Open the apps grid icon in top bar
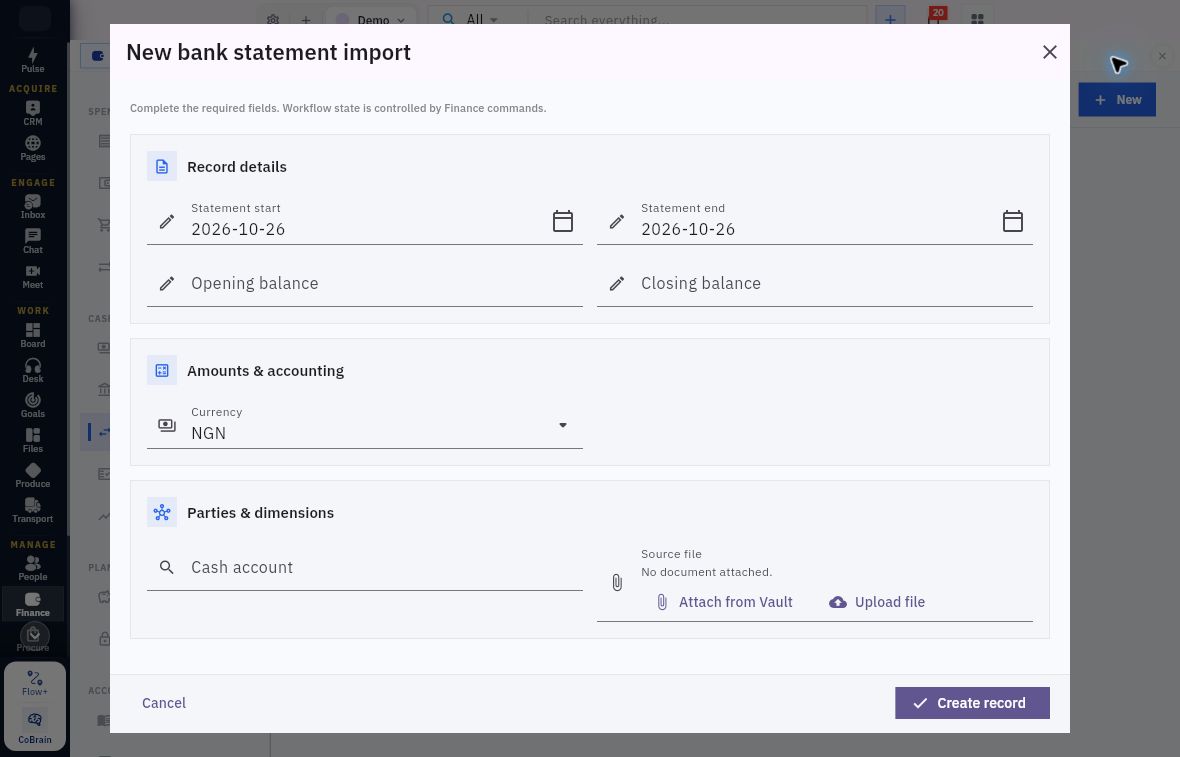This screenshot has width=1180, height=757. [x=977, y=20]
